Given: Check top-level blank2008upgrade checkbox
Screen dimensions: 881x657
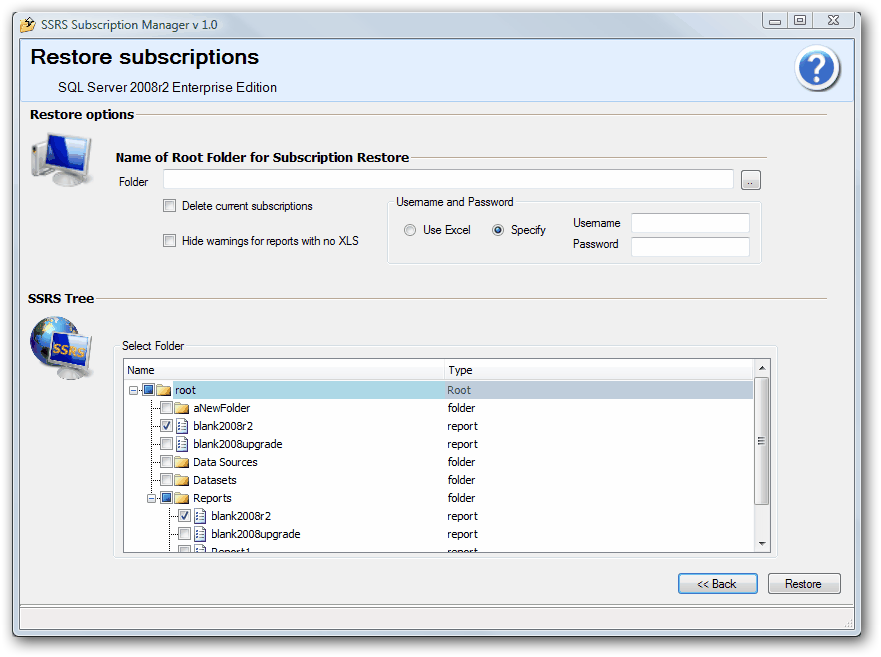Looking at the screenshot, I should coord(166,443).
